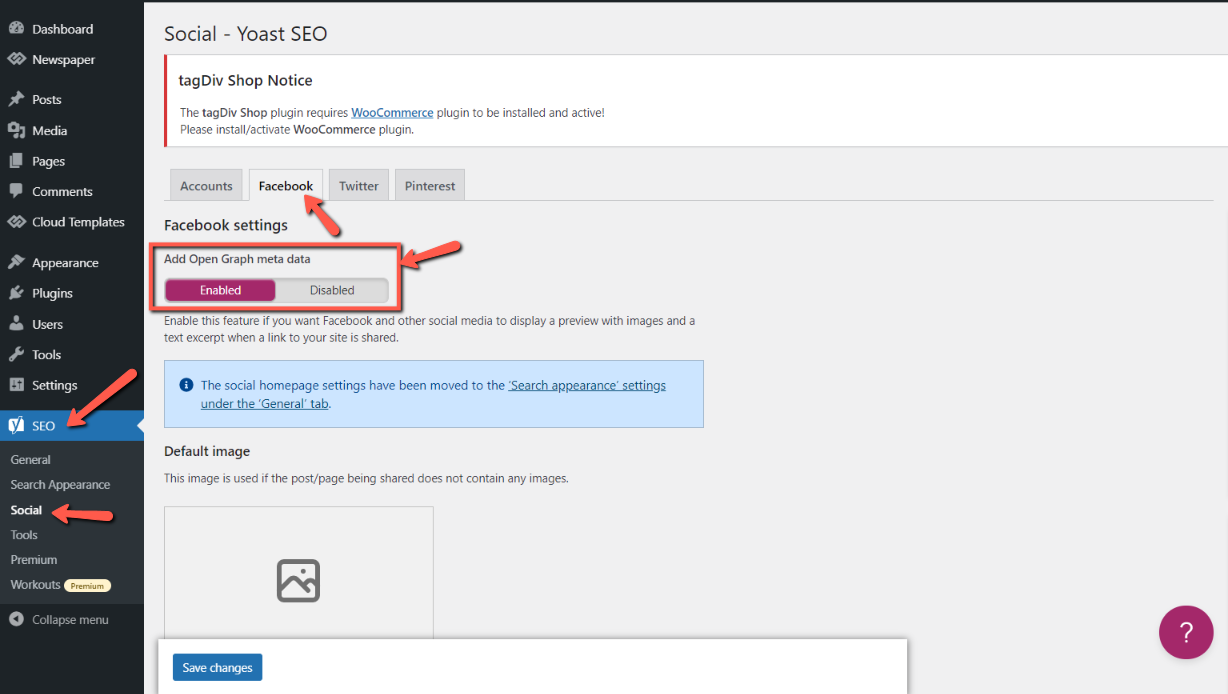Viewport: 1228px width, 694px height.
Task: Click the purple help question mark button
Action: click(x=1186, y=632)
